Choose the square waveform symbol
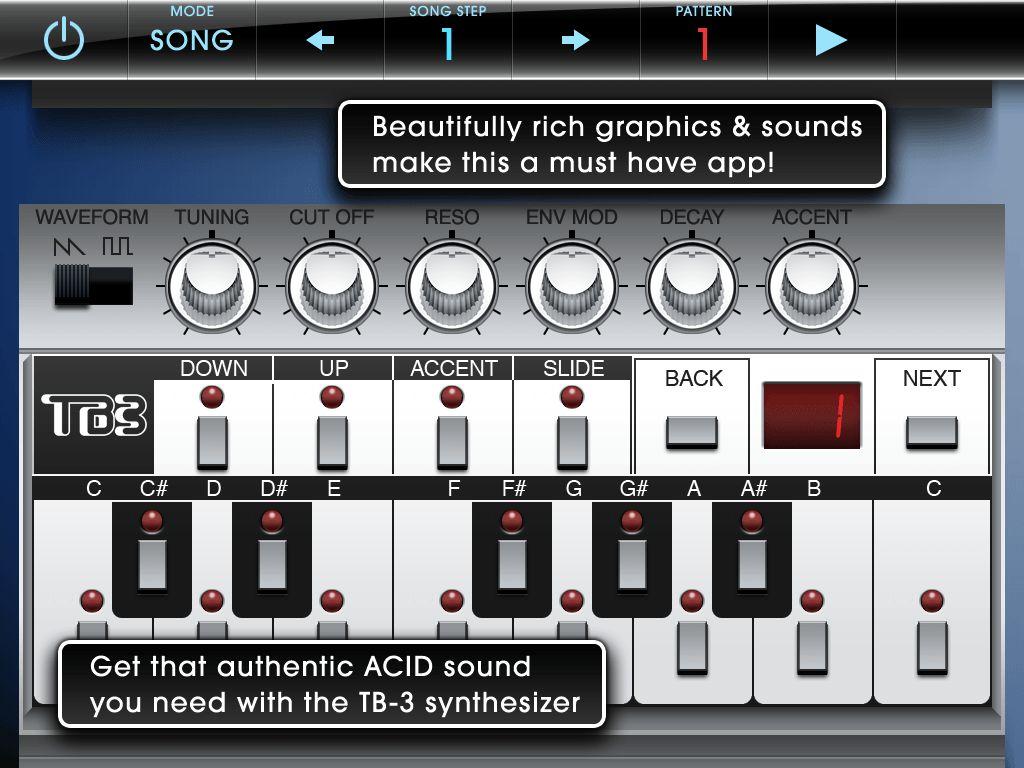Viewport: 1024px width, 768px height. click(118, 246)
